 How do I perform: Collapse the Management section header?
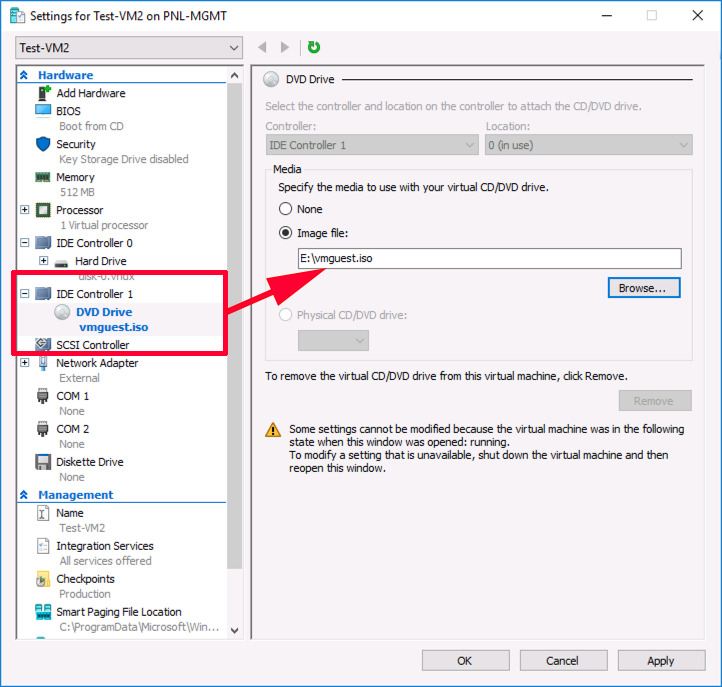pyautogui.click(x=24, y=495)
